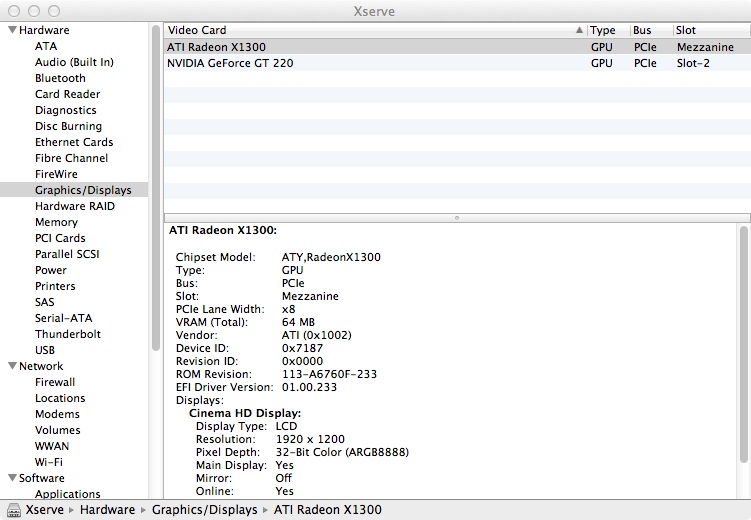Viewport: 751px width, 520px height.
Task: Click Resolution value 1920 x 1200
Action: tap(310, 439)
